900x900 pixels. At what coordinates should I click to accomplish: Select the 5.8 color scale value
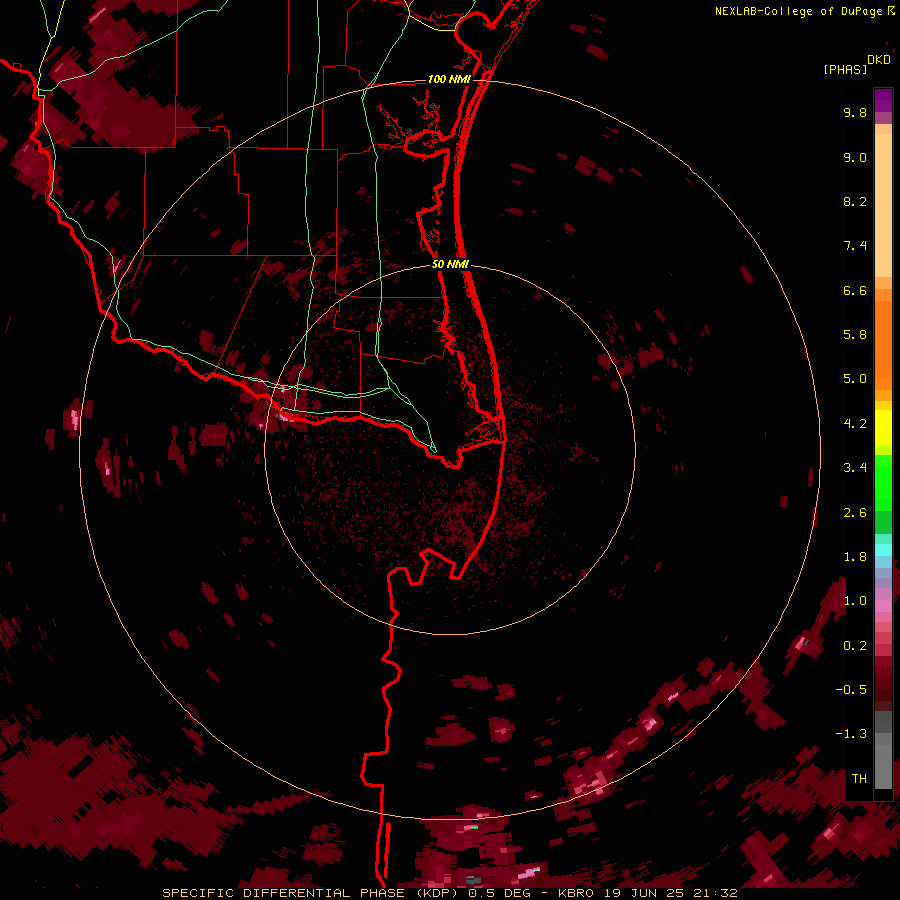tap(855, 335)
